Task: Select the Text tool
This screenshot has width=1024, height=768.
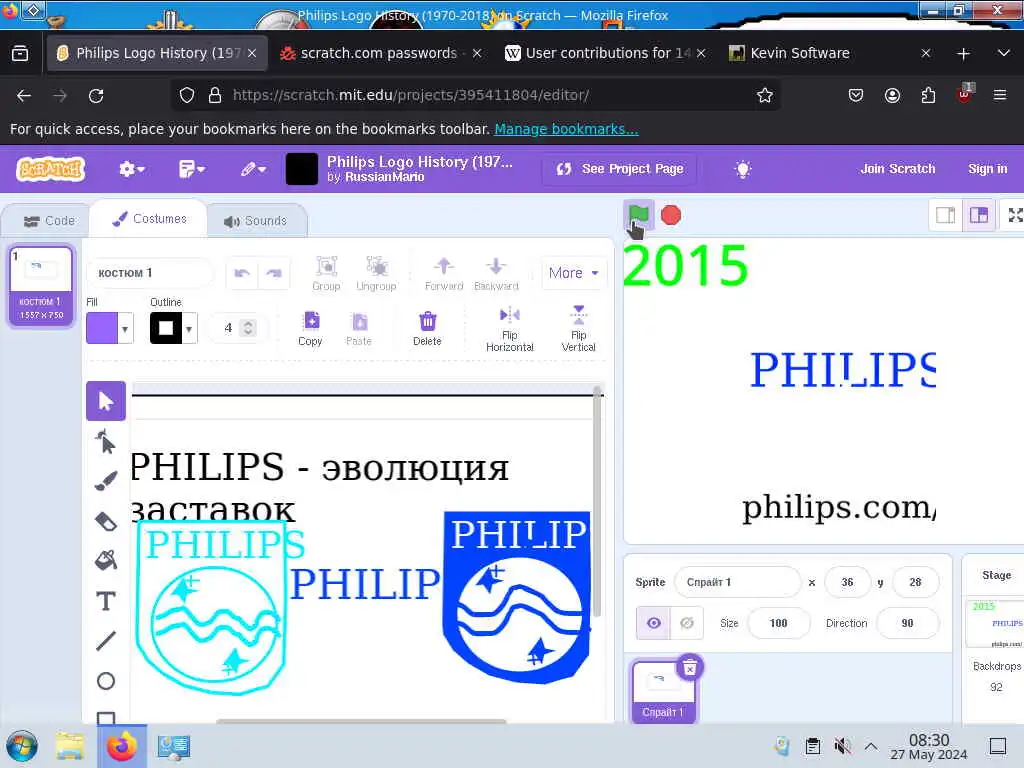Action: [x=106, y=601]
